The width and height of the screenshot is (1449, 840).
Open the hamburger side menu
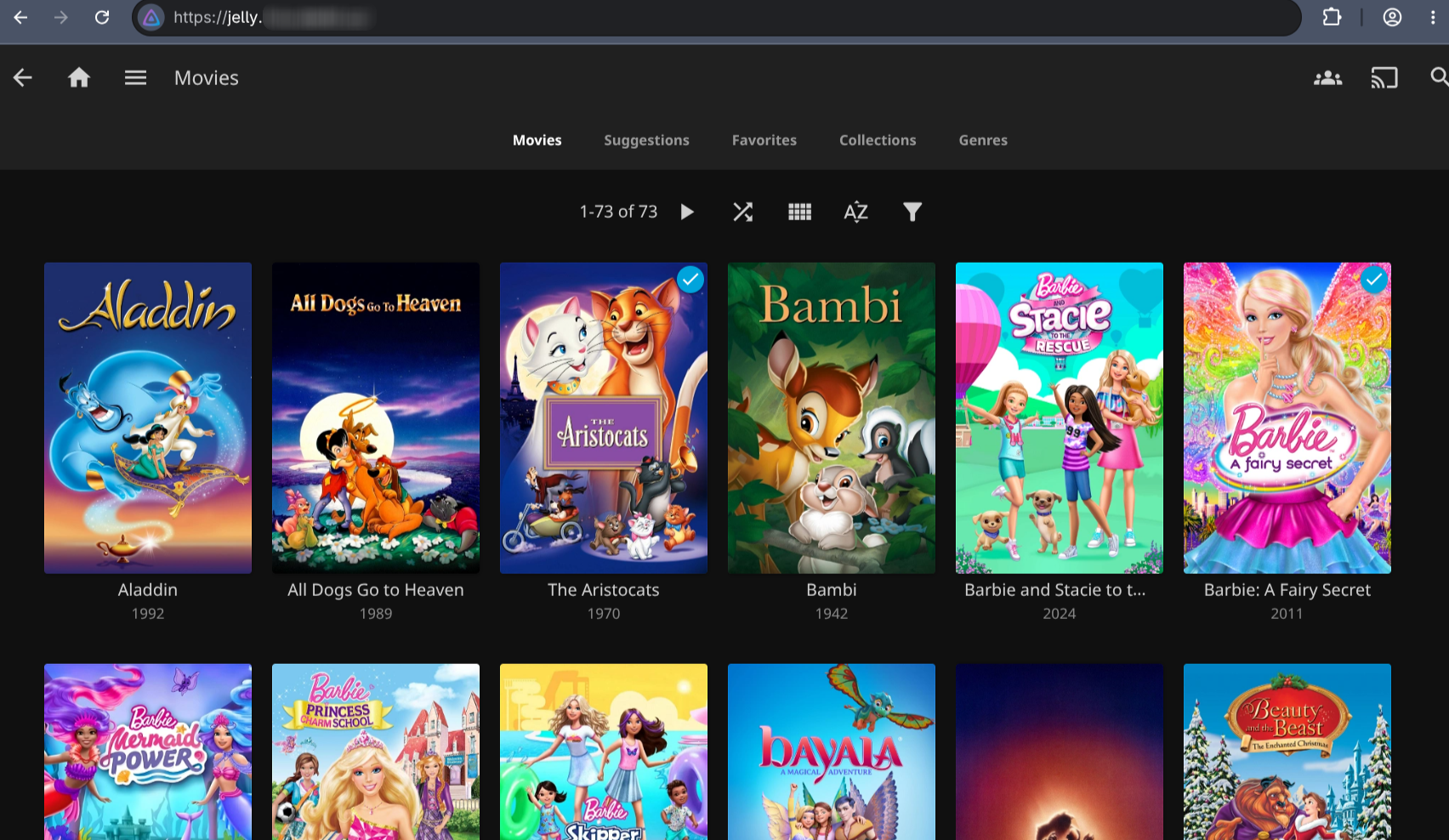click(x=136, y=78)
